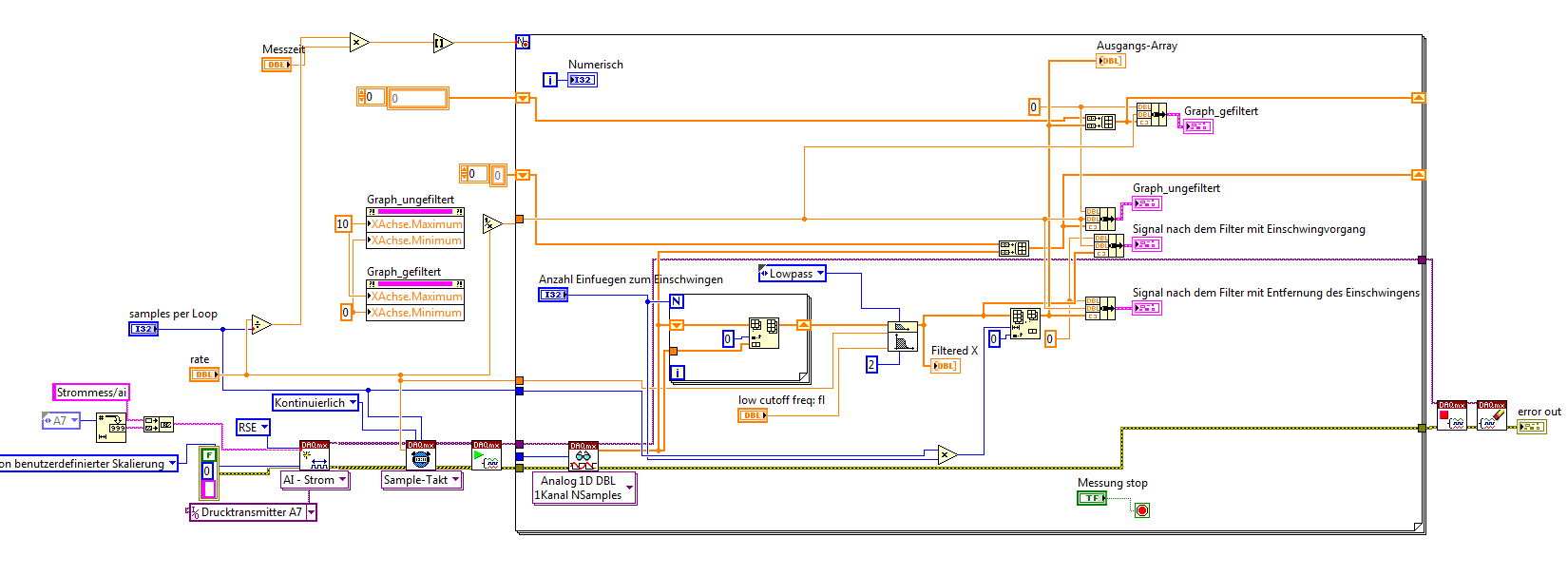Click the DAQmx Clear Task node with eraser
This screenshot has height=576, width=1568.
click(1492, 415)
